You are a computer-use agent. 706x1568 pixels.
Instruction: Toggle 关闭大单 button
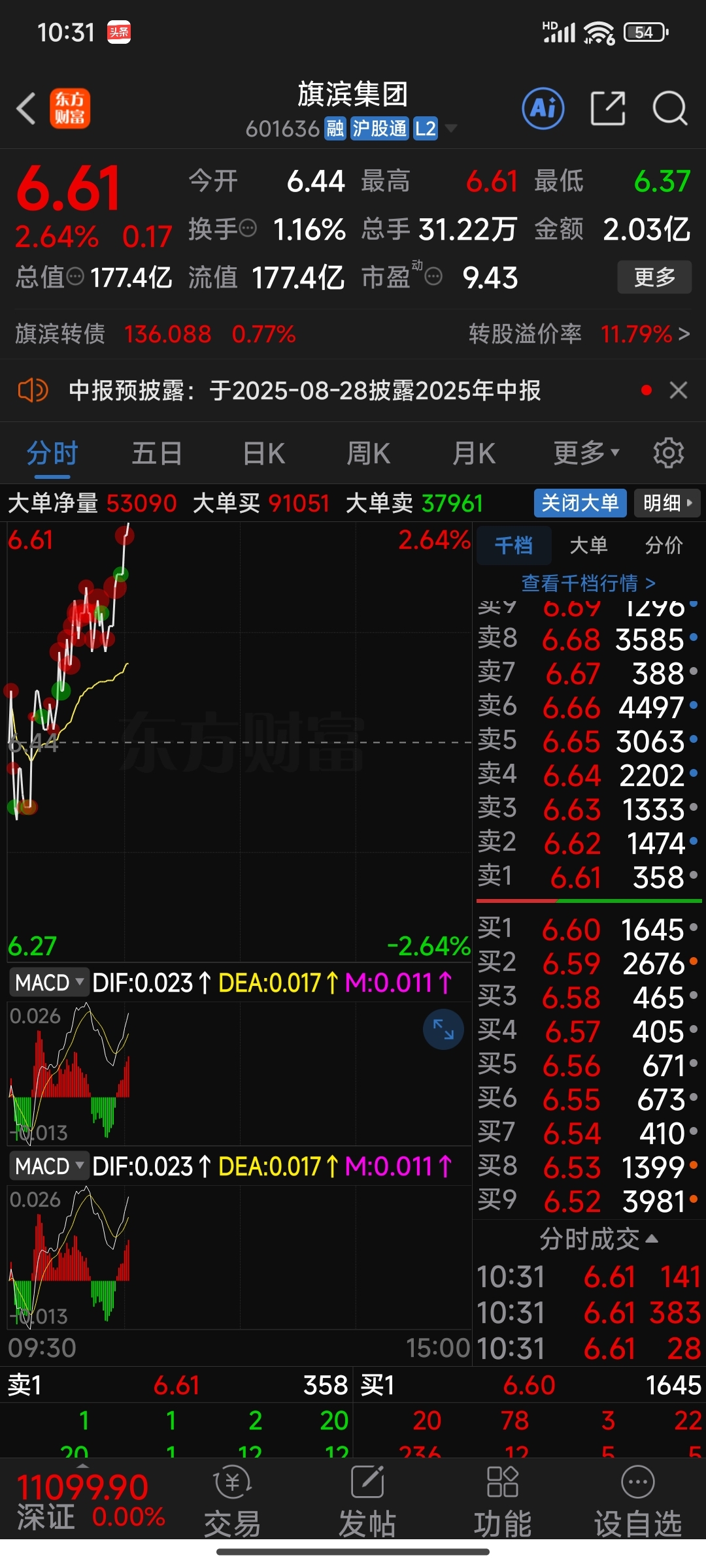click(x=580, y=503)
